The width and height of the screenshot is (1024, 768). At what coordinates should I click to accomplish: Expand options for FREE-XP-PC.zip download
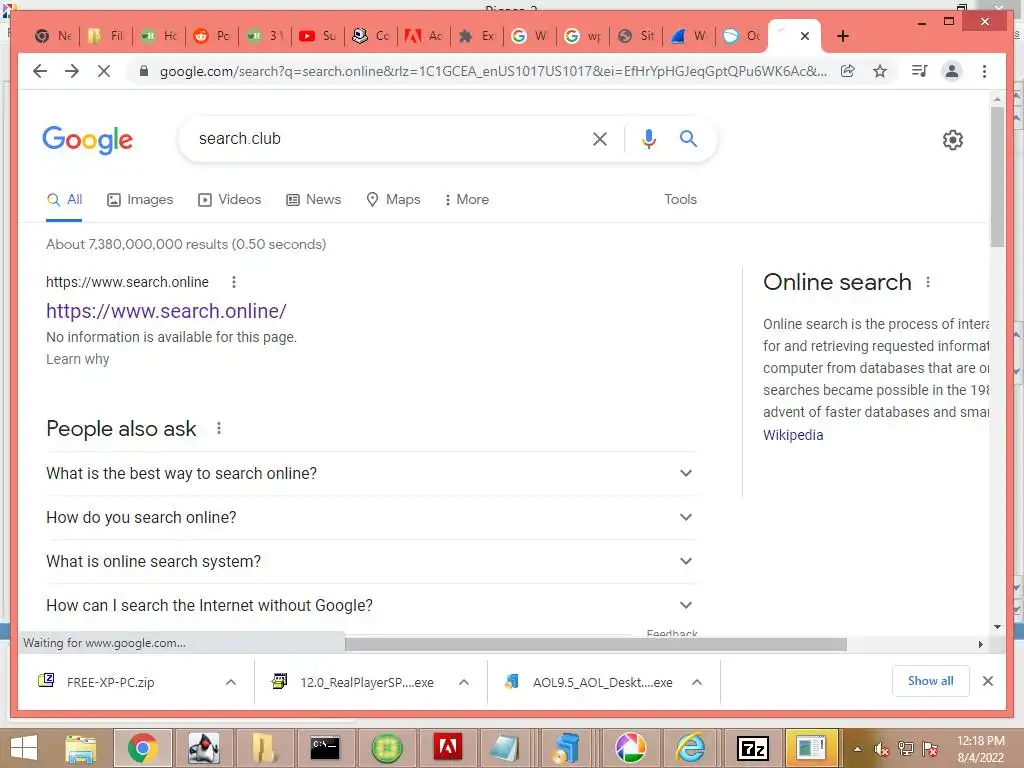coord(231,682)
